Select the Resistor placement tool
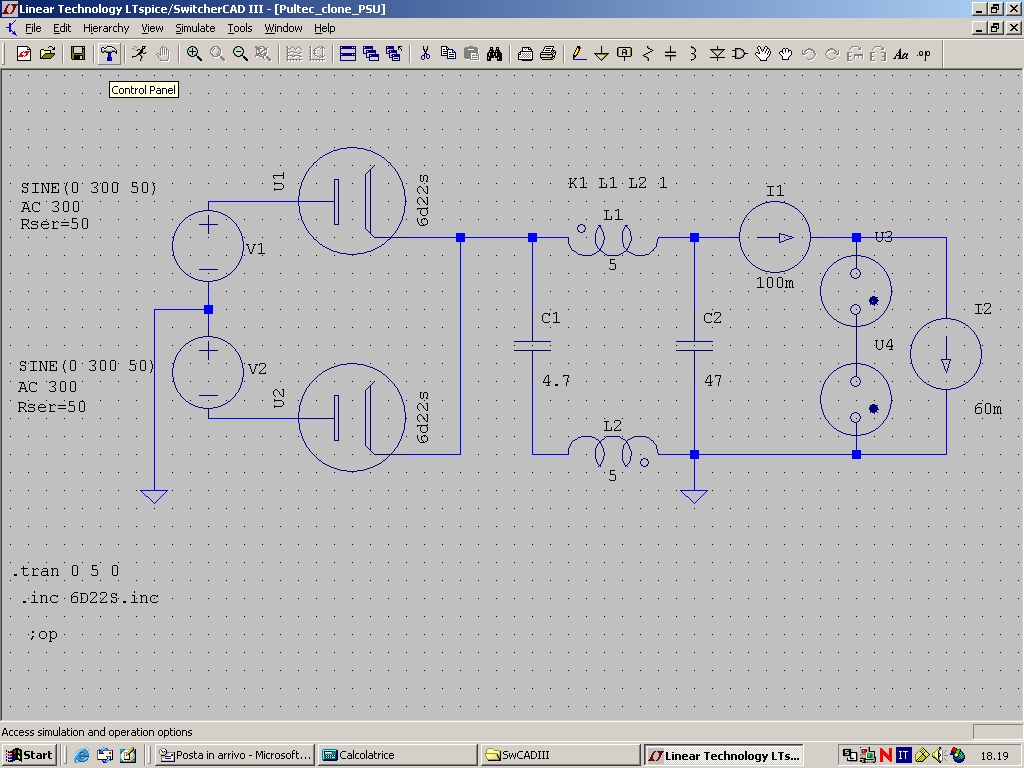 [x=648, y=54]
